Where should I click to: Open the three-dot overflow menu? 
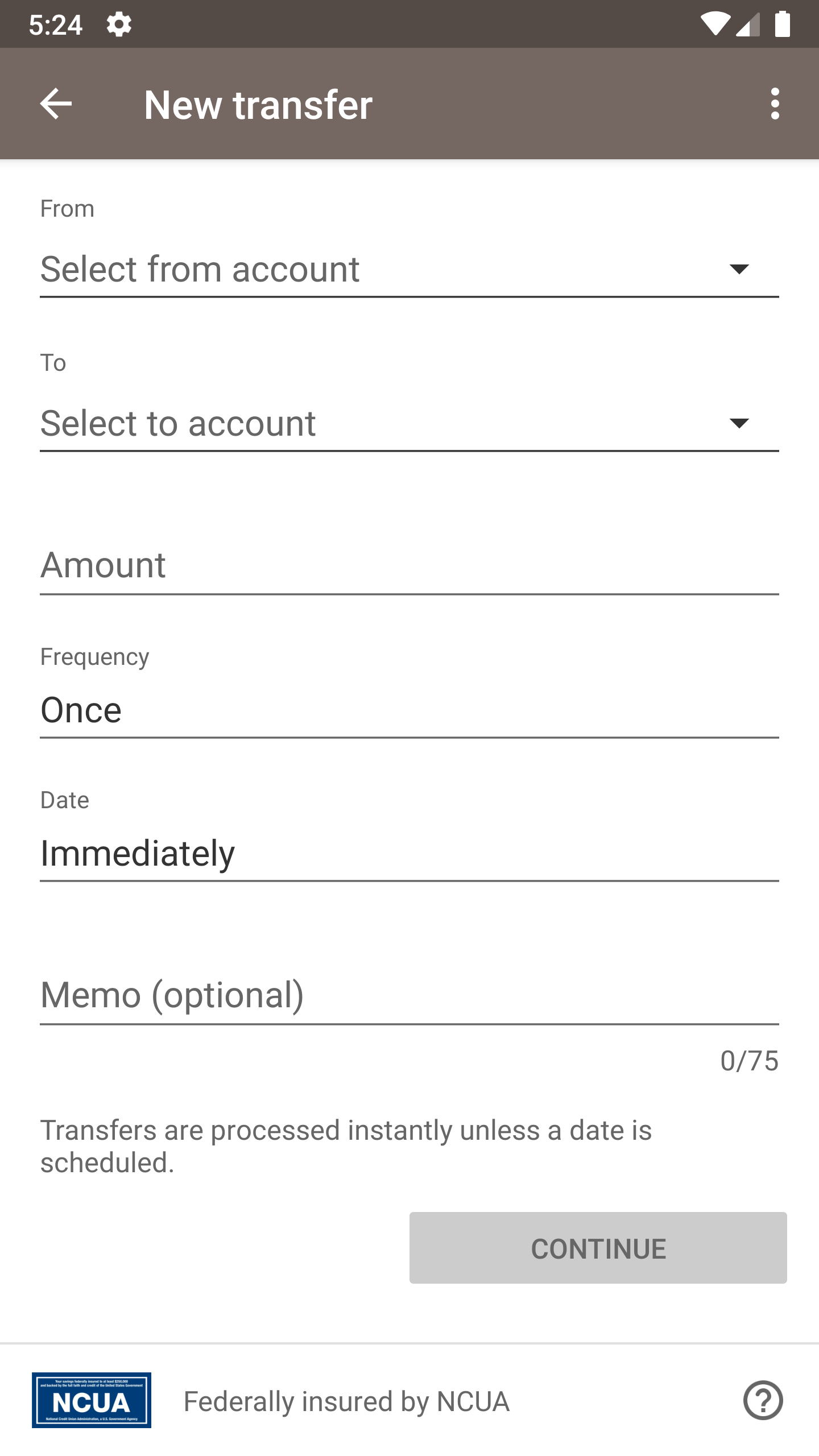pyautogui.click(x=775, y=104)
